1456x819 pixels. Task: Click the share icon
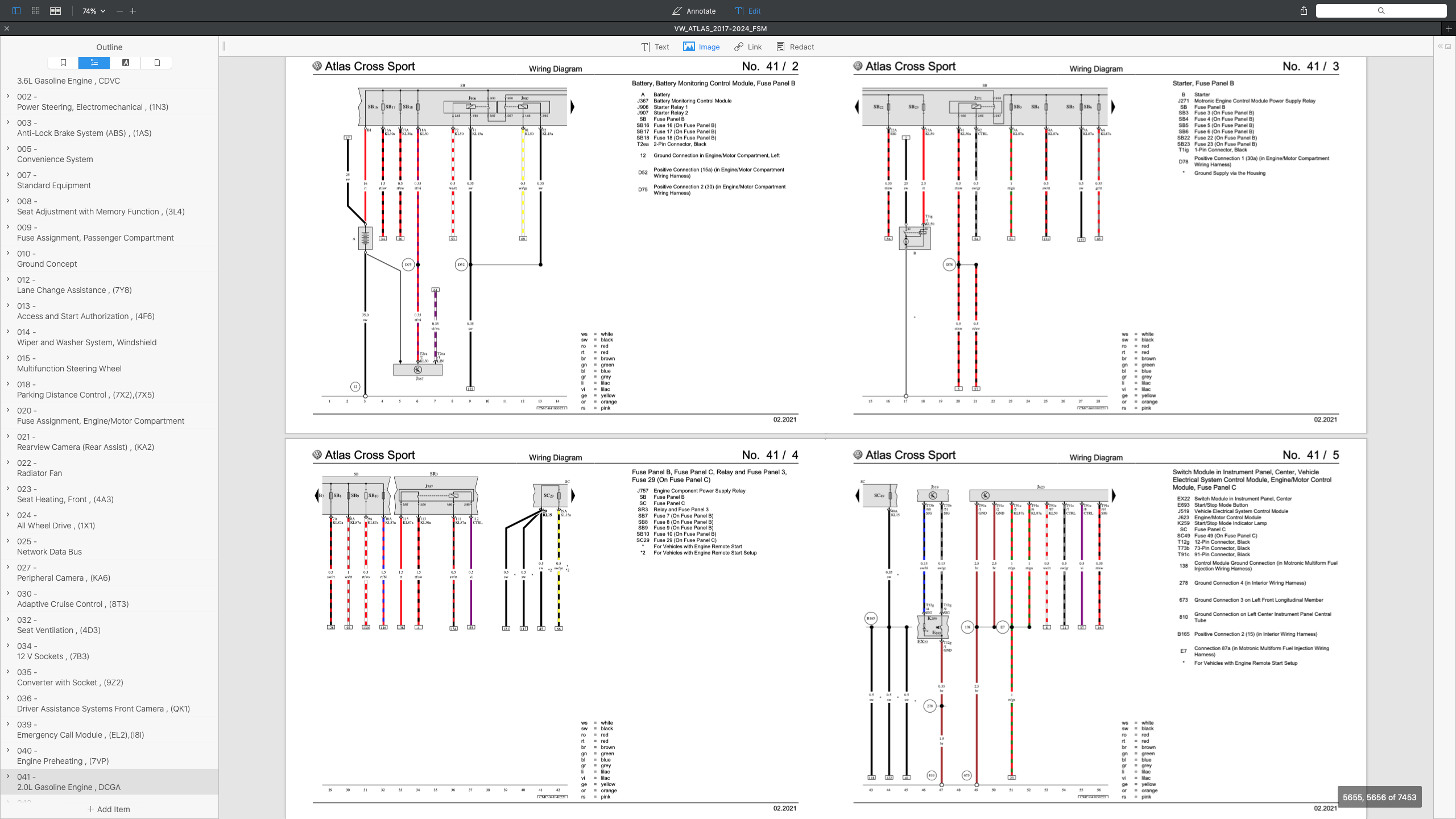pyautogui.click(x=1304, y=11)
